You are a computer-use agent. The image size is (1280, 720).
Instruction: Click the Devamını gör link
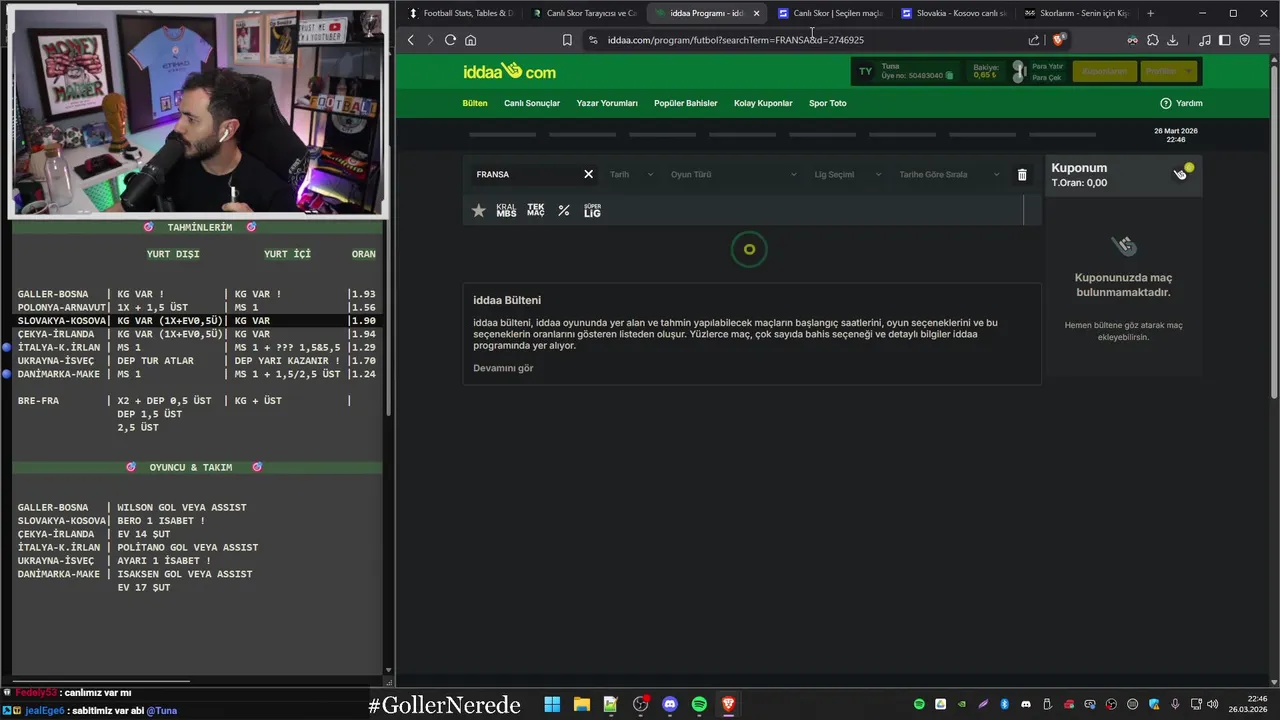pos(503,368)
